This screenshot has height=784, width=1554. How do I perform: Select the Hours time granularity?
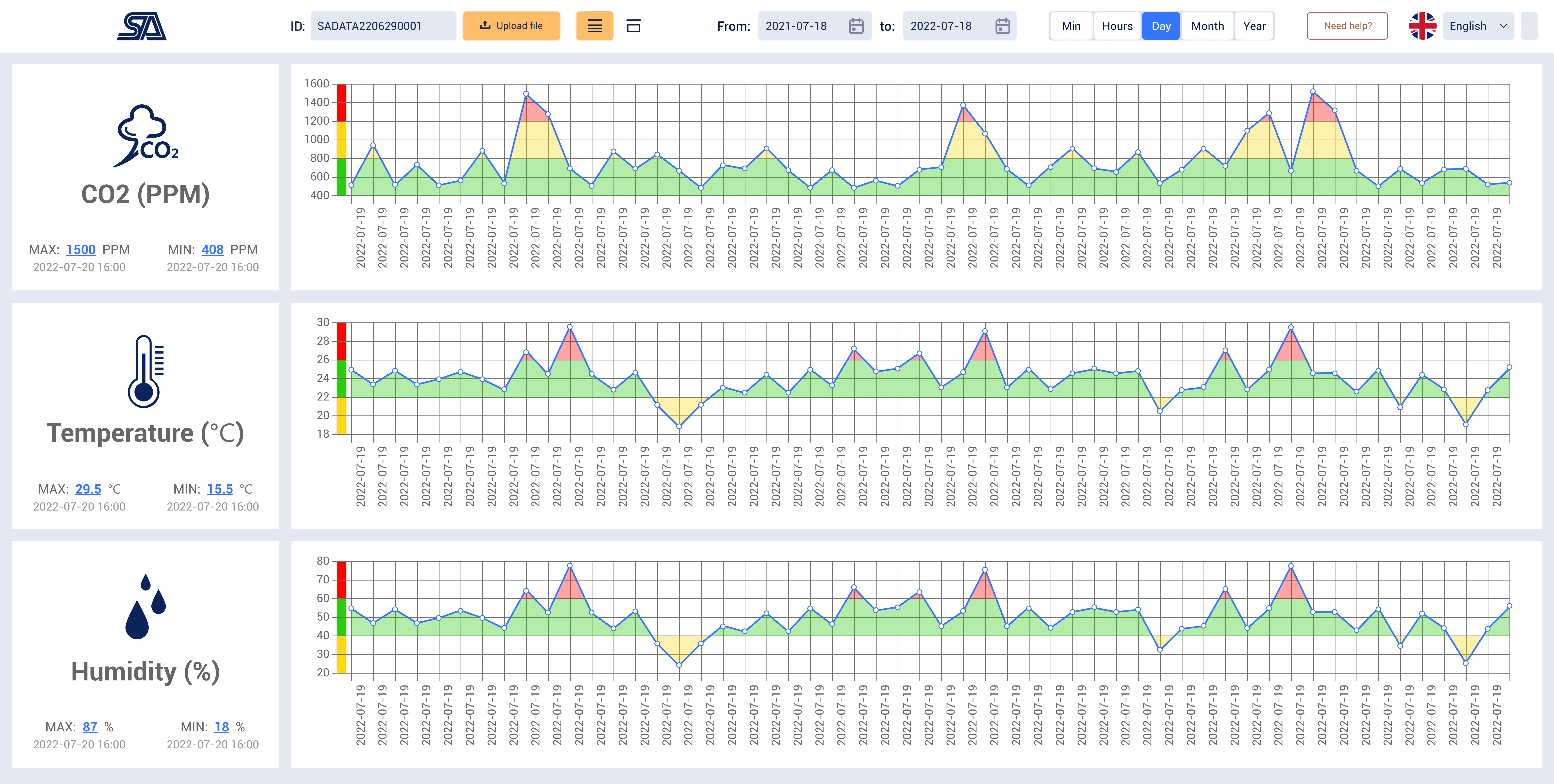[x=1117, y=26]
